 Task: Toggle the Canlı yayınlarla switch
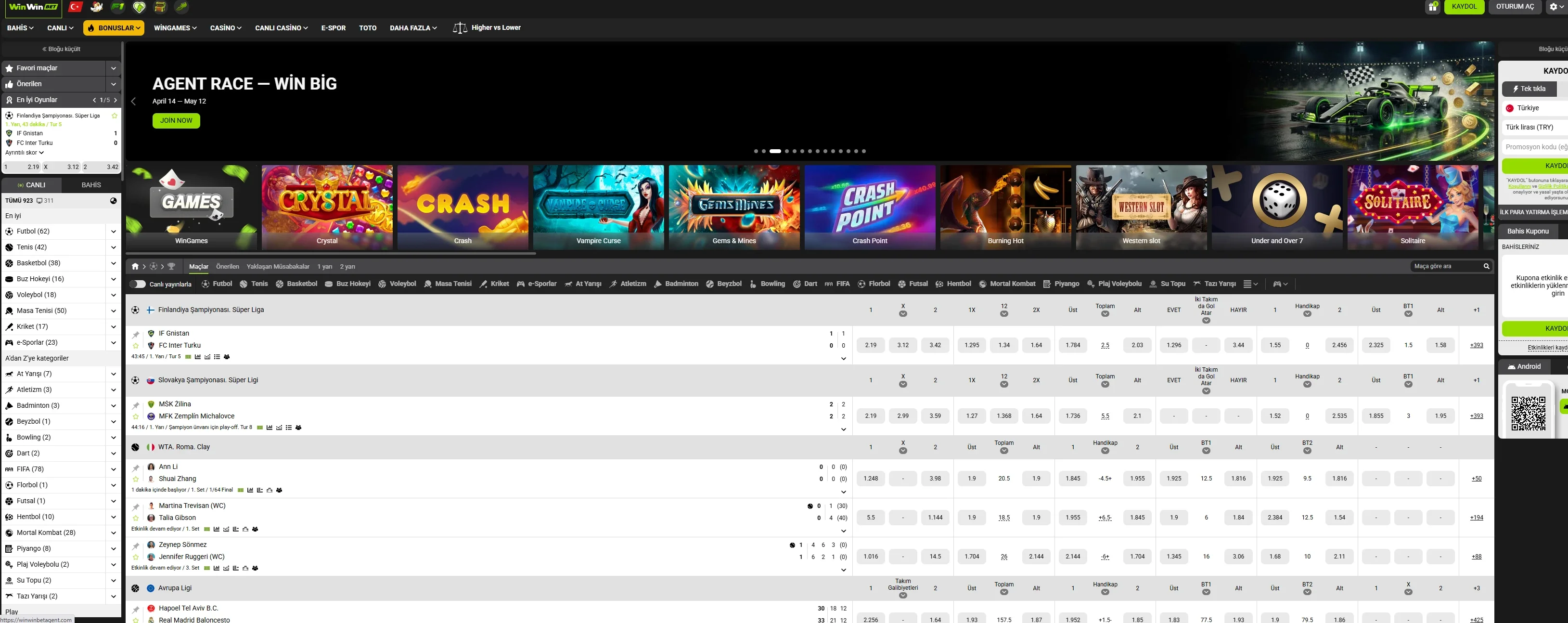tap(138, 285)
